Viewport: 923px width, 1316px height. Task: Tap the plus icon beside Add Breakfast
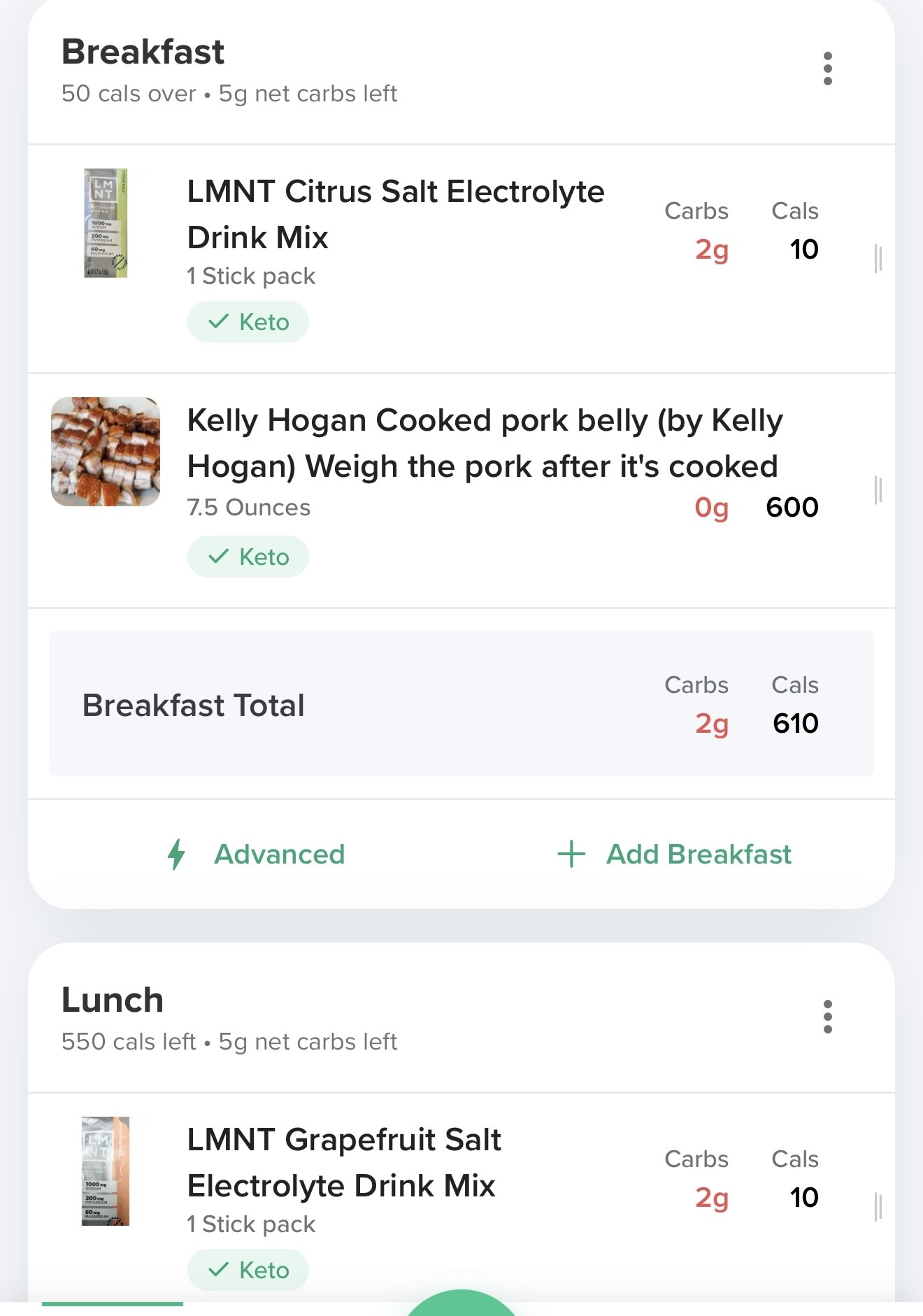point(571,854)
